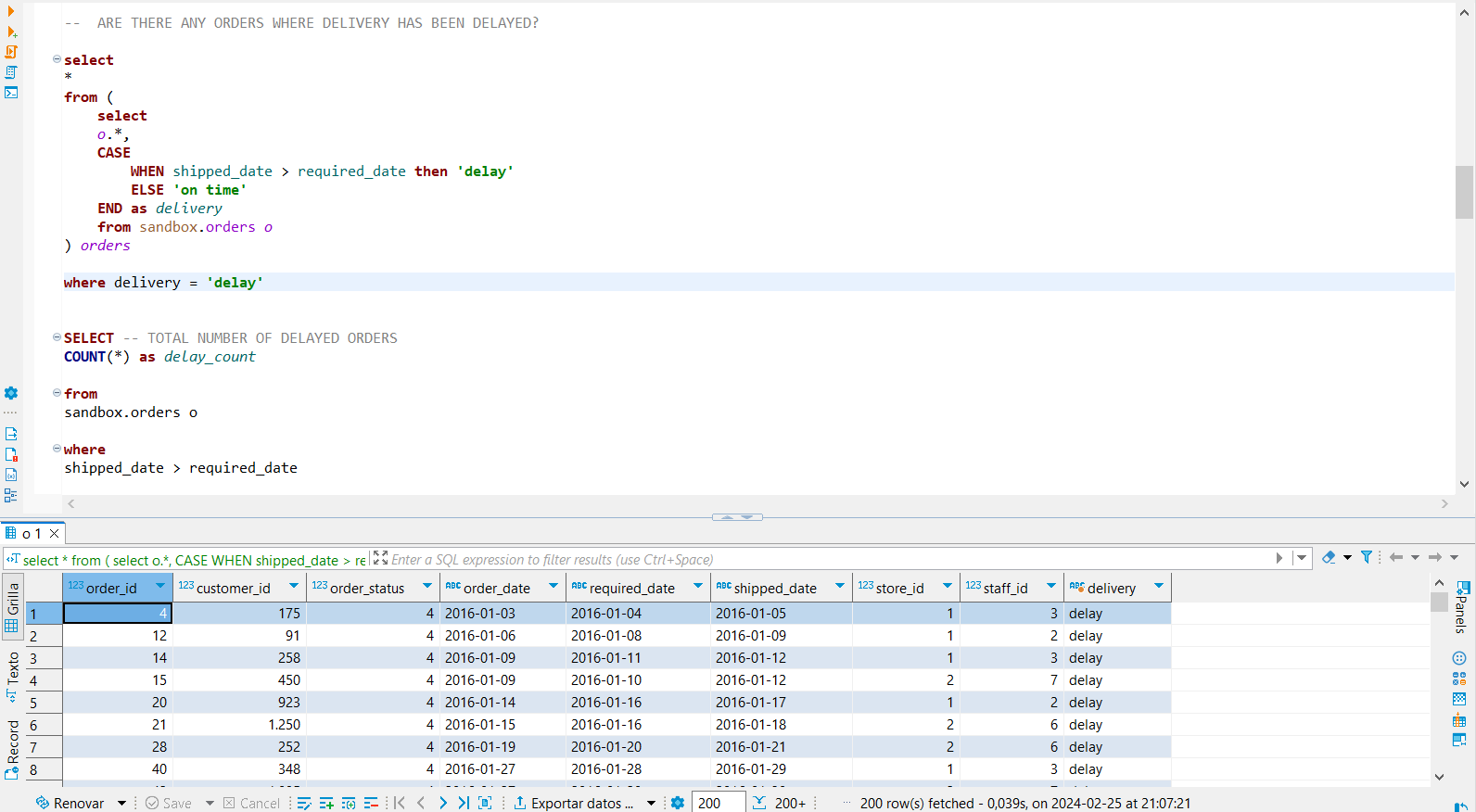Viewport: 1476px width, 812px height.
Task: Duplicate the current row icon
Action: pos(349,803)
